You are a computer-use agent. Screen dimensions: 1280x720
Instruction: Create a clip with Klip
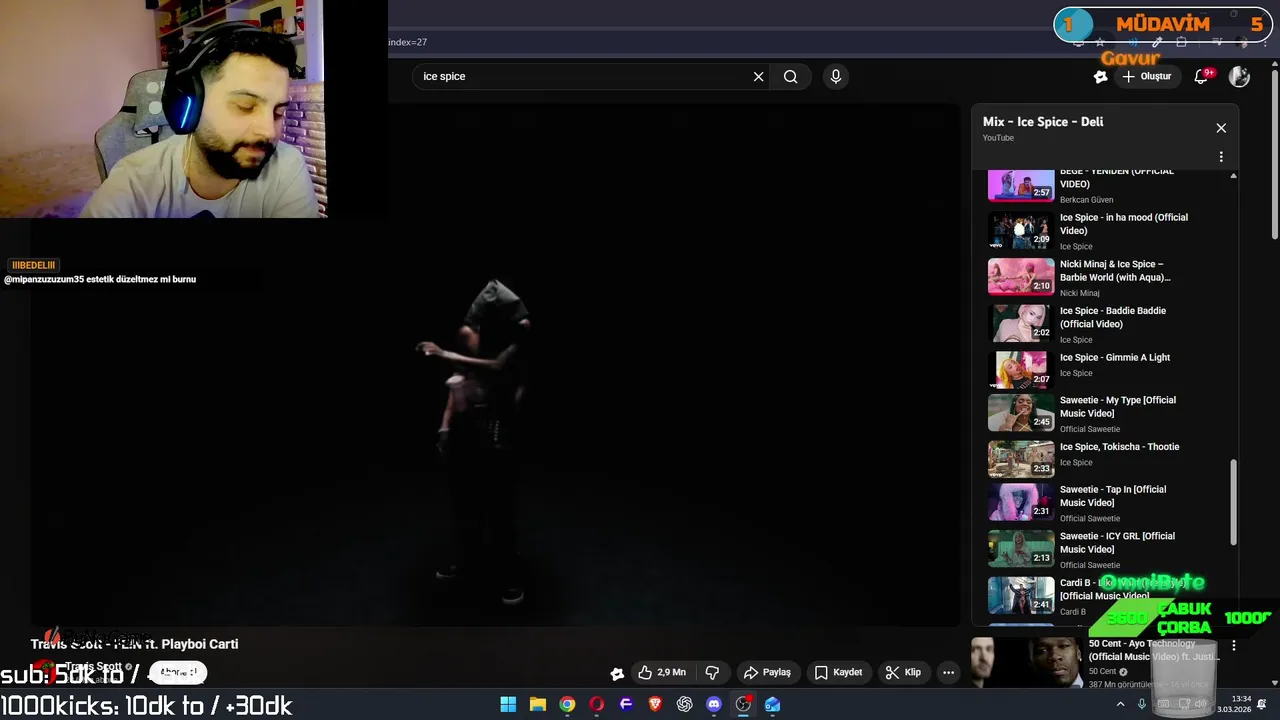coord(903,673)
